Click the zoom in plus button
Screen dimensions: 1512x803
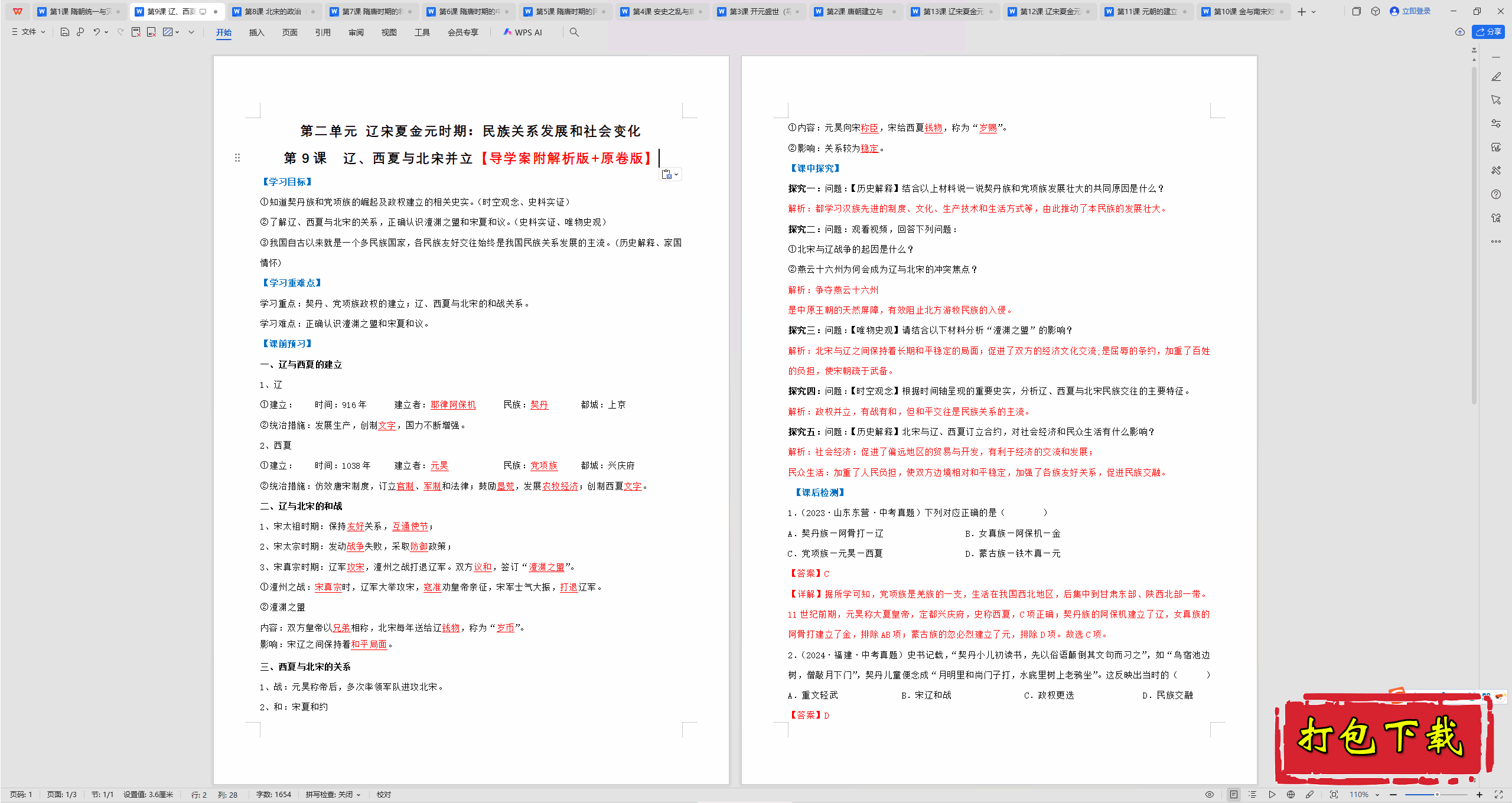1480,795
